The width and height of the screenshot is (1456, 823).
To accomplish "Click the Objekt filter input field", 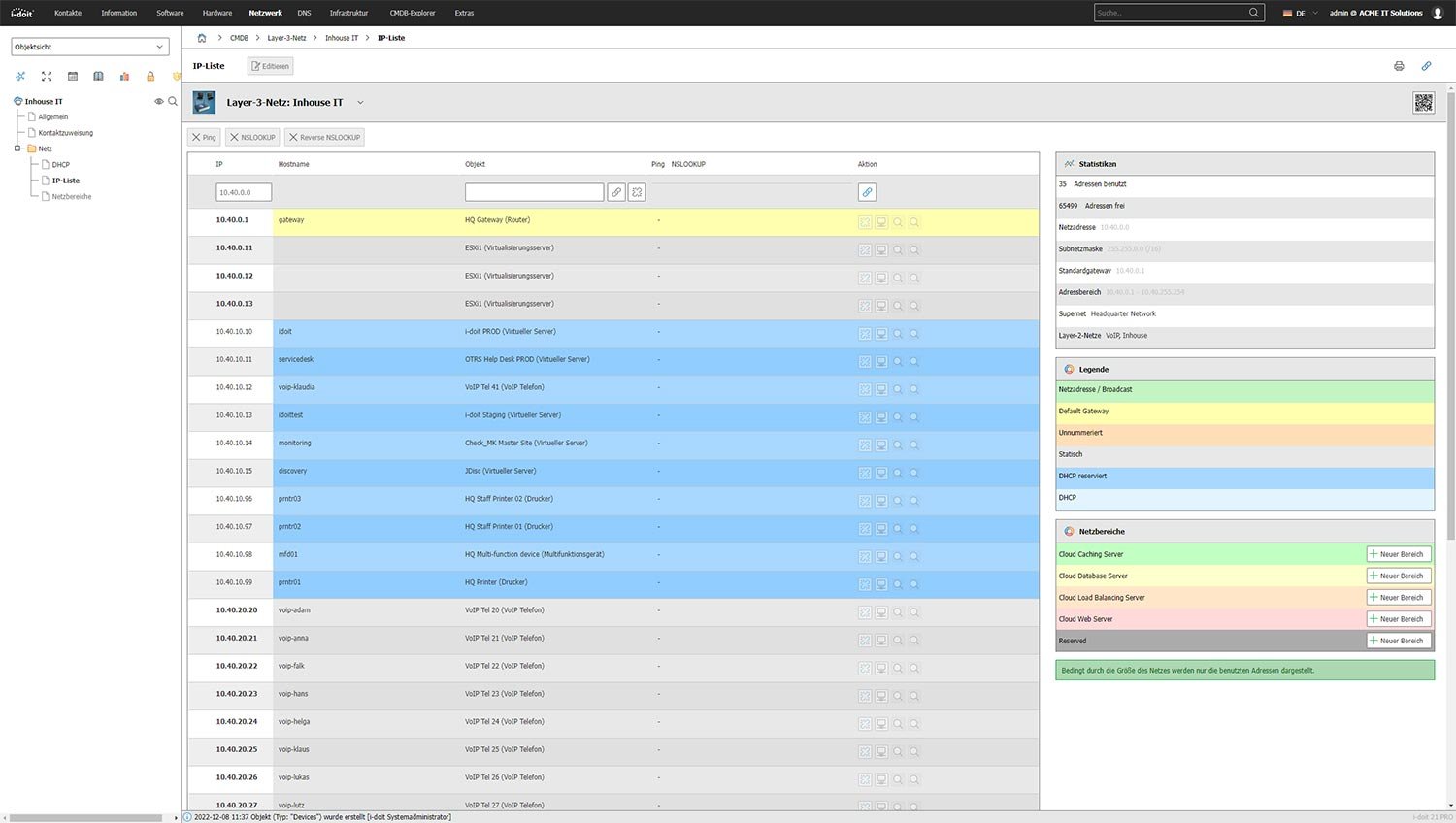I will (x=535, y=192).
